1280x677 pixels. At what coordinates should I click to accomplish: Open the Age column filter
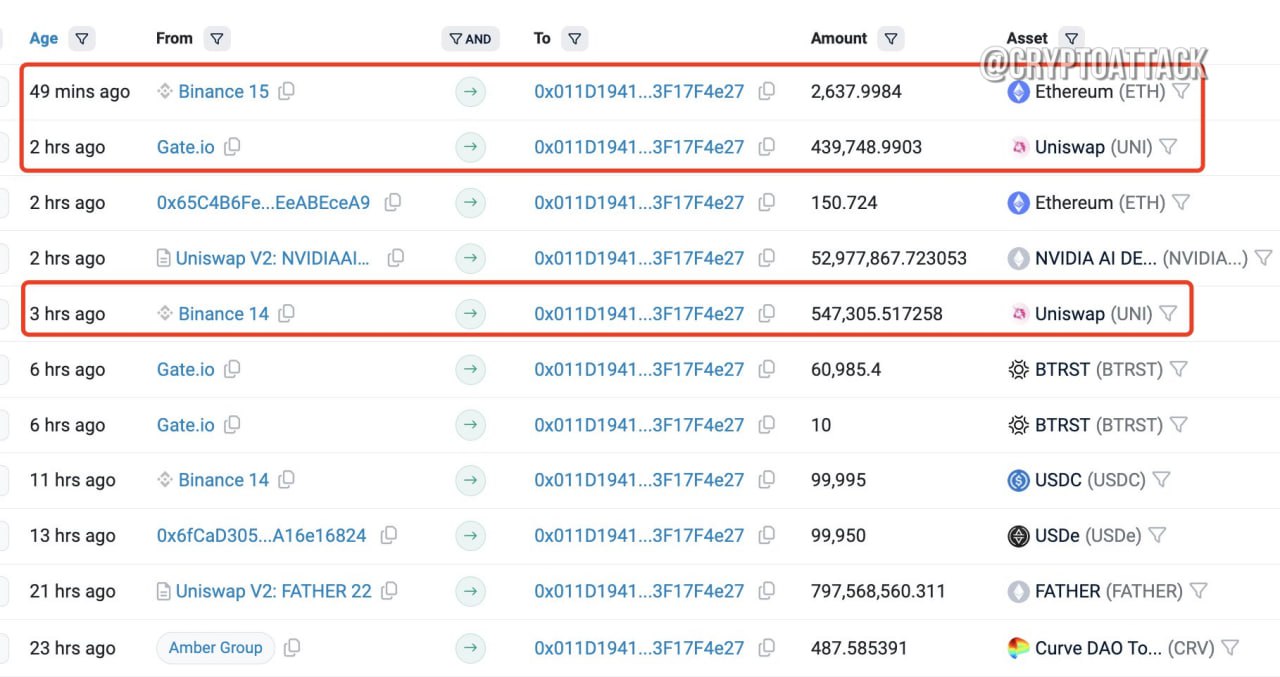(x=83, y=39)
